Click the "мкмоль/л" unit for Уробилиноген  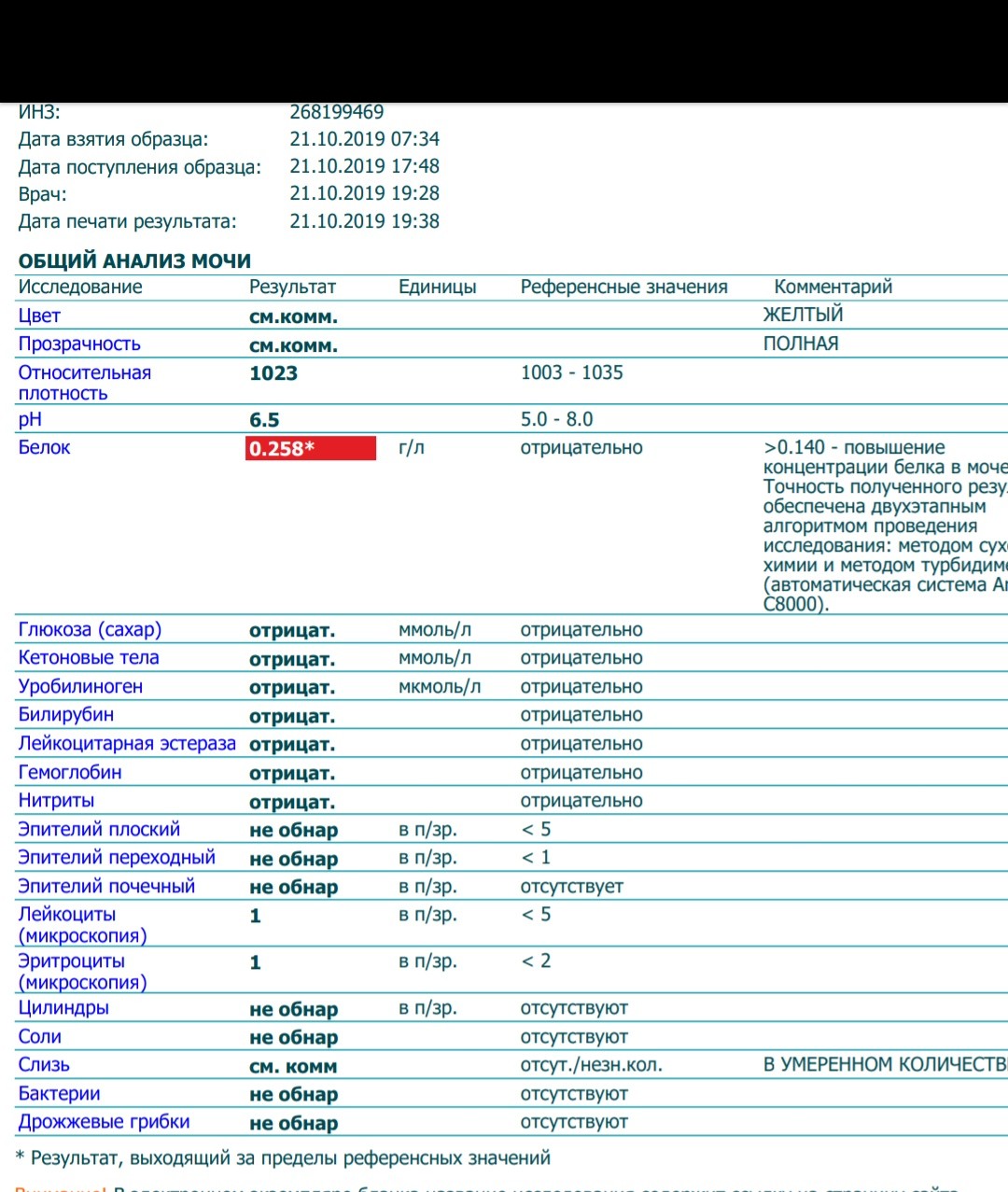coord(440,687)
